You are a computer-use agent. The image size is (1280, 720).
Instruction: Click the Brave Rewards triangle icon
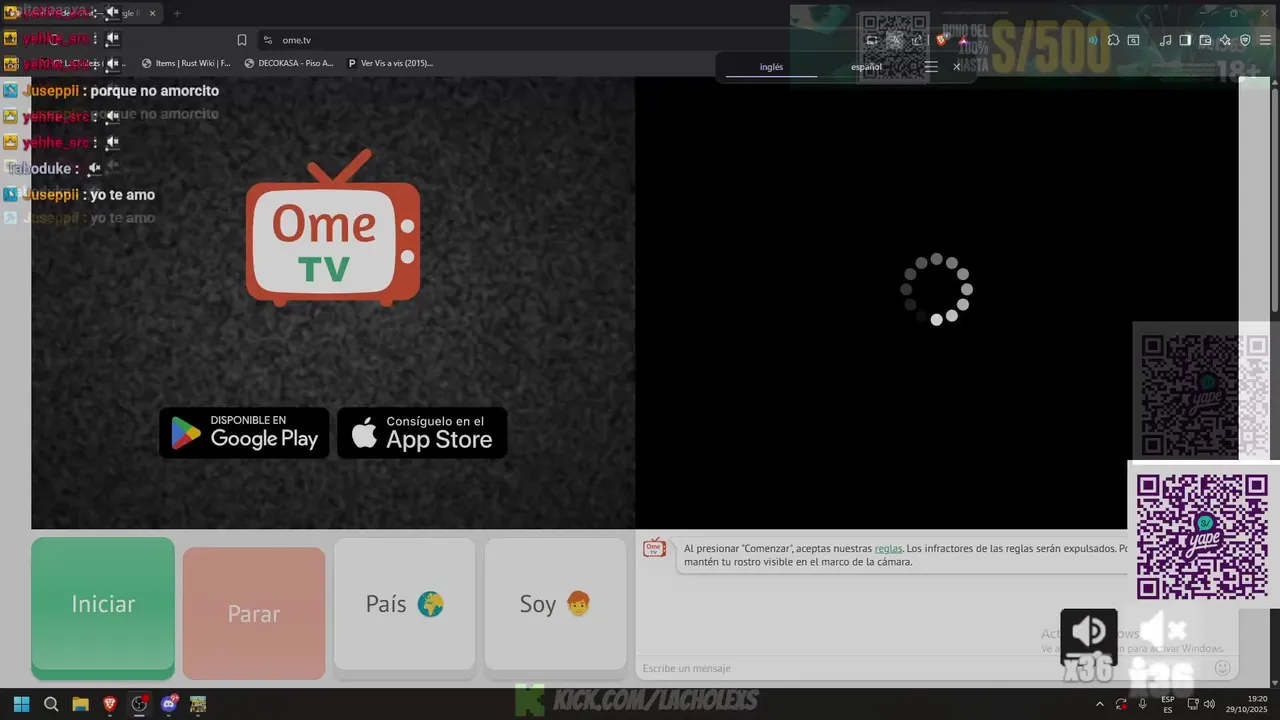(963, 40)
